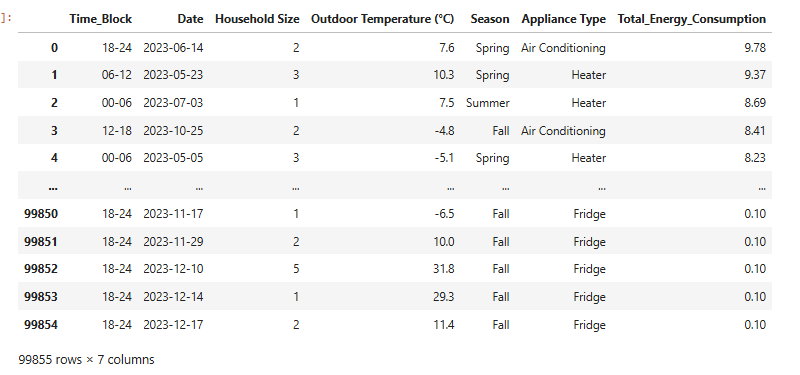Screen dimensions: 800x375
Task: Select row index 99850
Action: click(41, 214)
